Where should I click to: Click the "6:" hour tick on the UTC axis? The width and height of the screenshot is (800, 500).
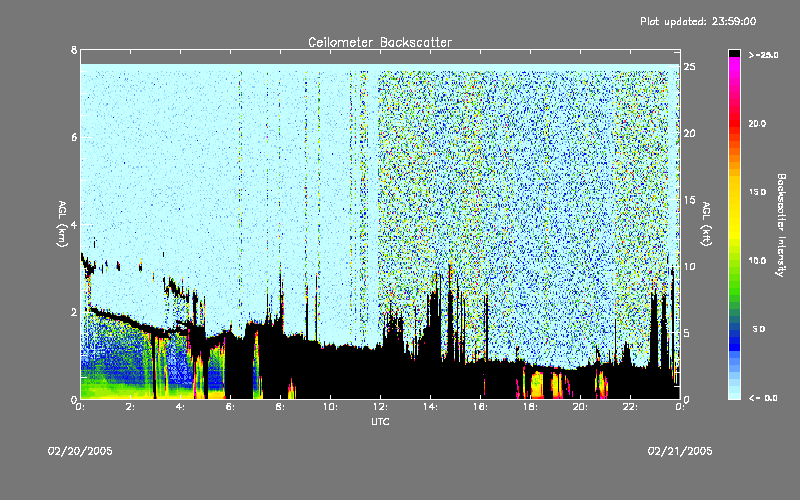pos(231,407)
